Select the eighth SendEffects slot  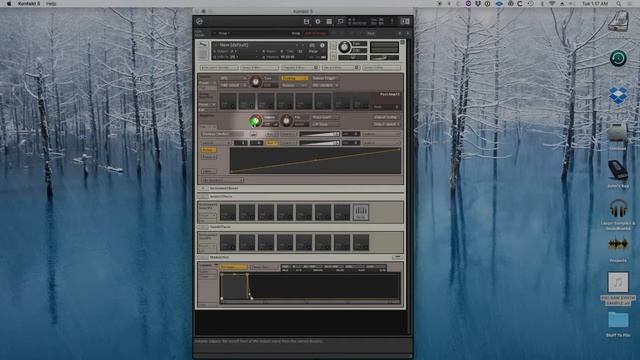(360, 242)
